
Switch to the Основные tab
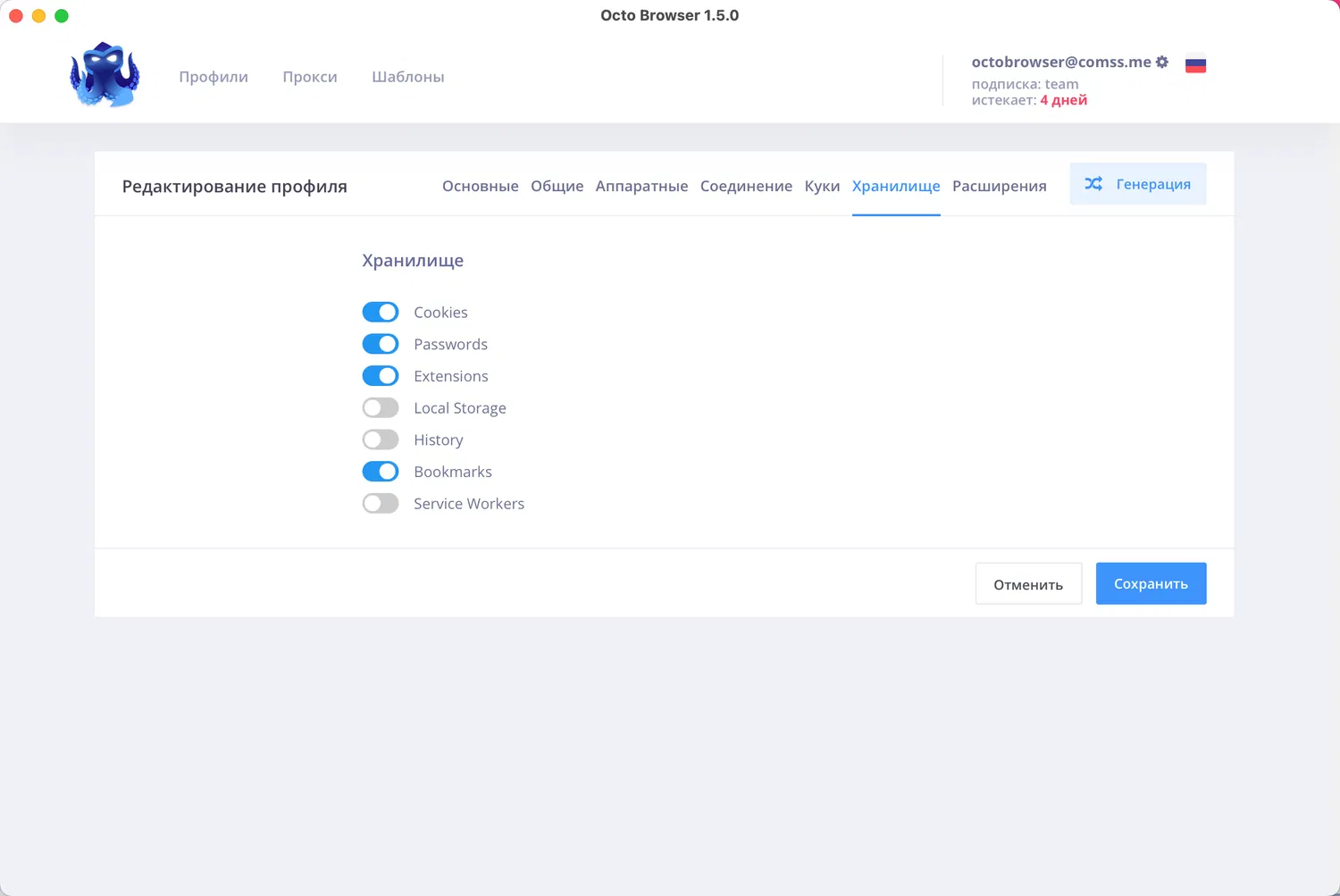(481, 186)
